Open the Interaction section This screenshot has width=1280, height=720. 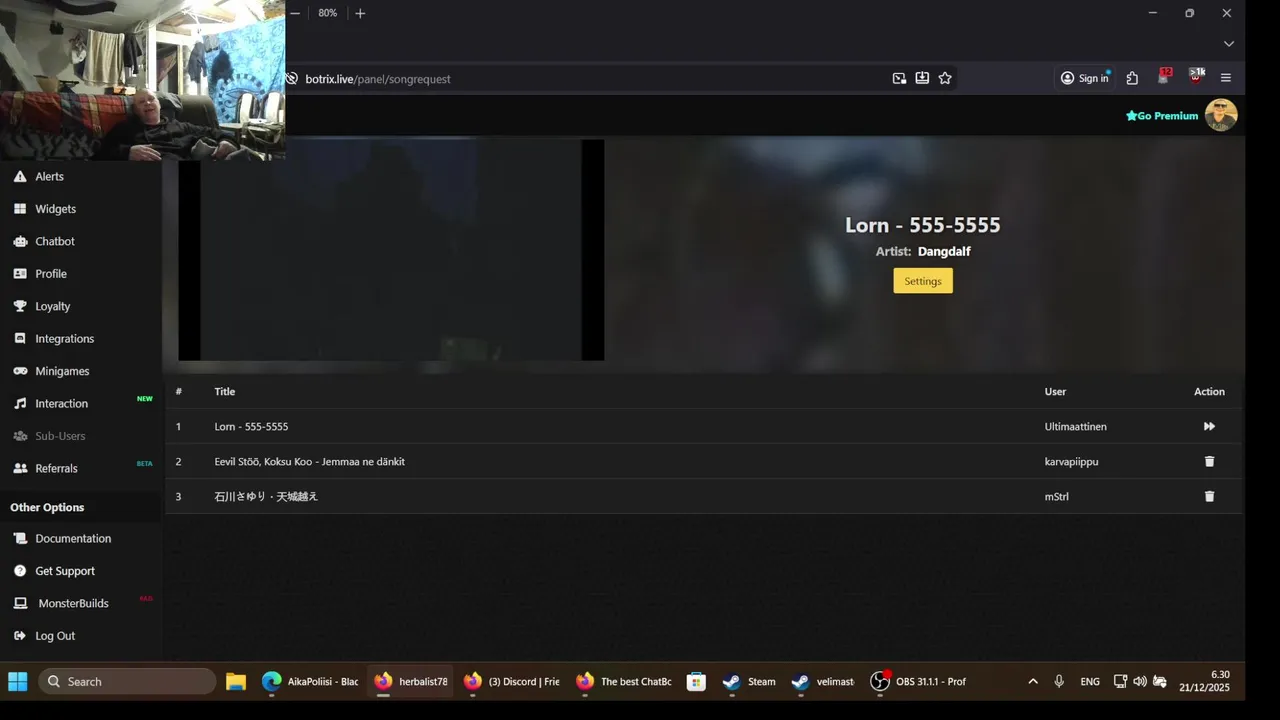tap(61, 404)
